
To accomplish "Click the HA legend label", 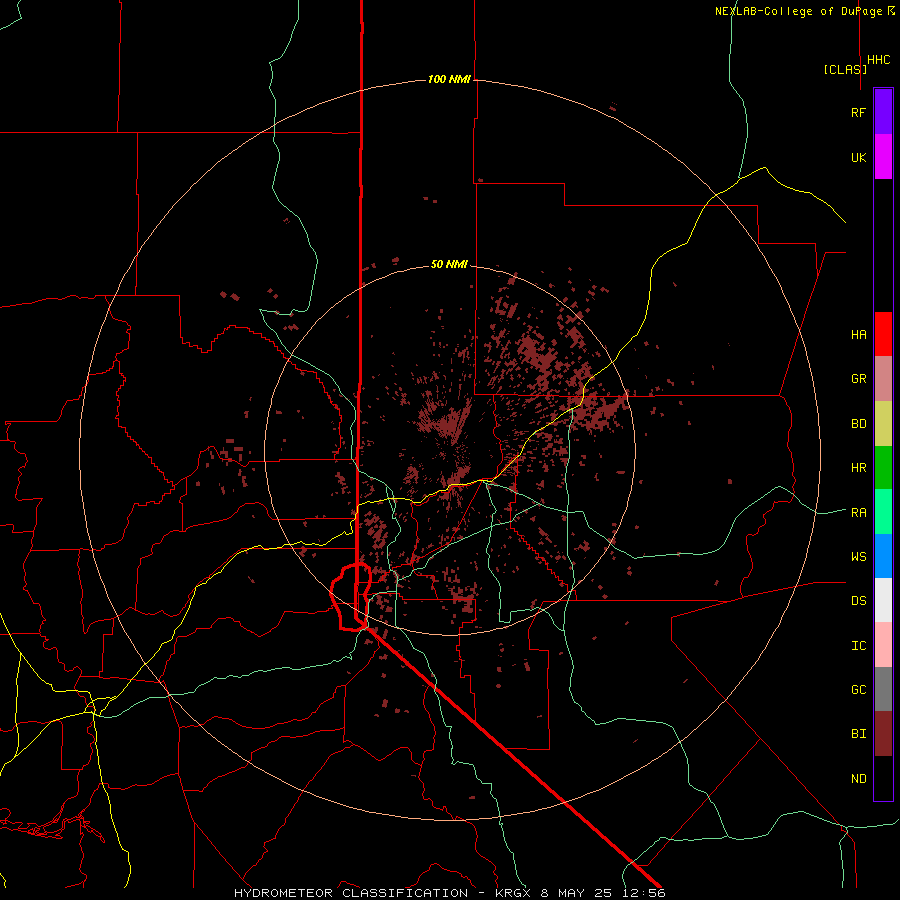I will [x=858, y=335].
